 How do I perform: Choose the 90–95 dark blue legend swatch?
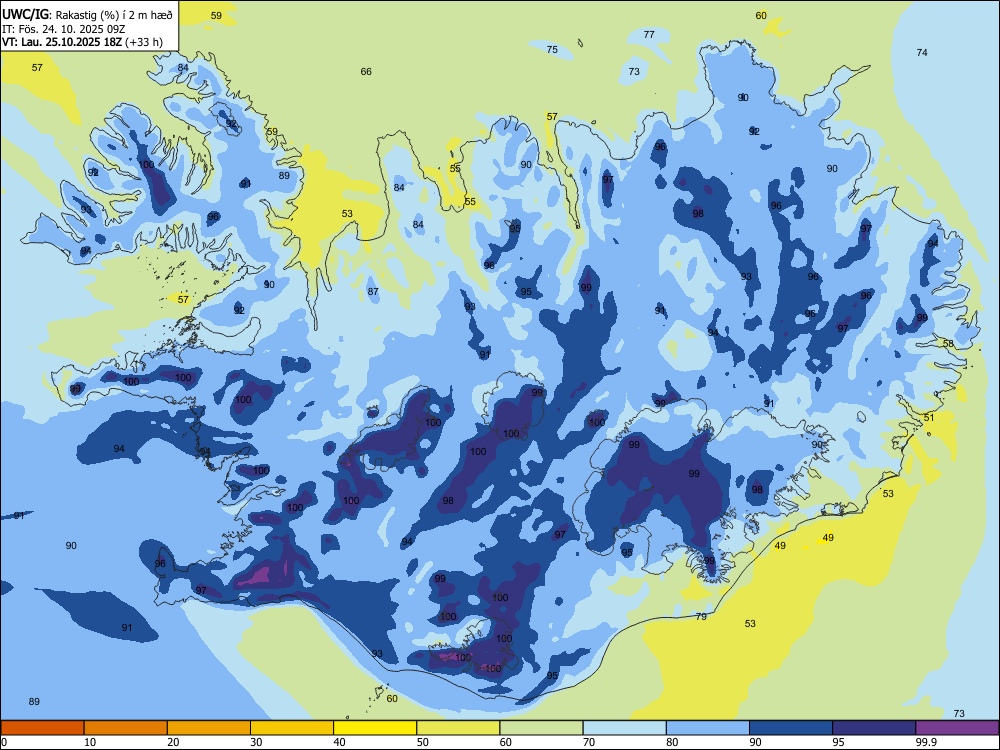point(791,728)
